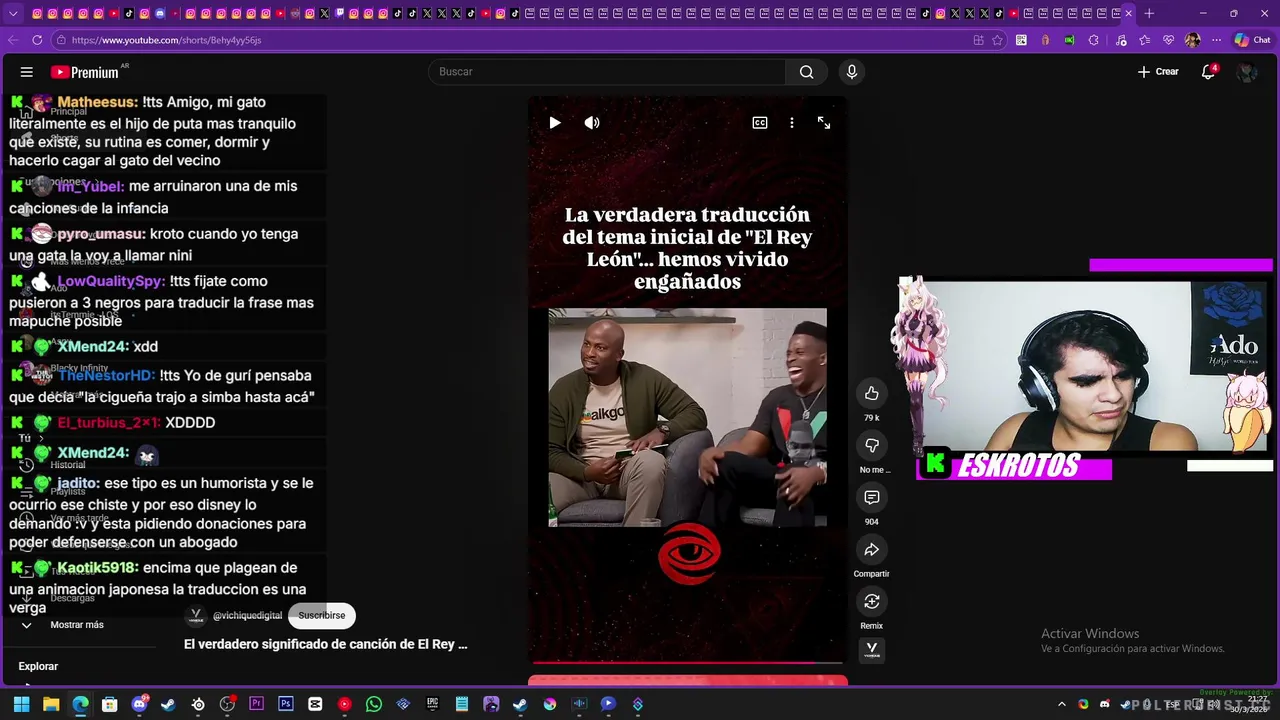The image size is (1280, 720).
Task: Open the Crear create menu
Action: 1158,72
